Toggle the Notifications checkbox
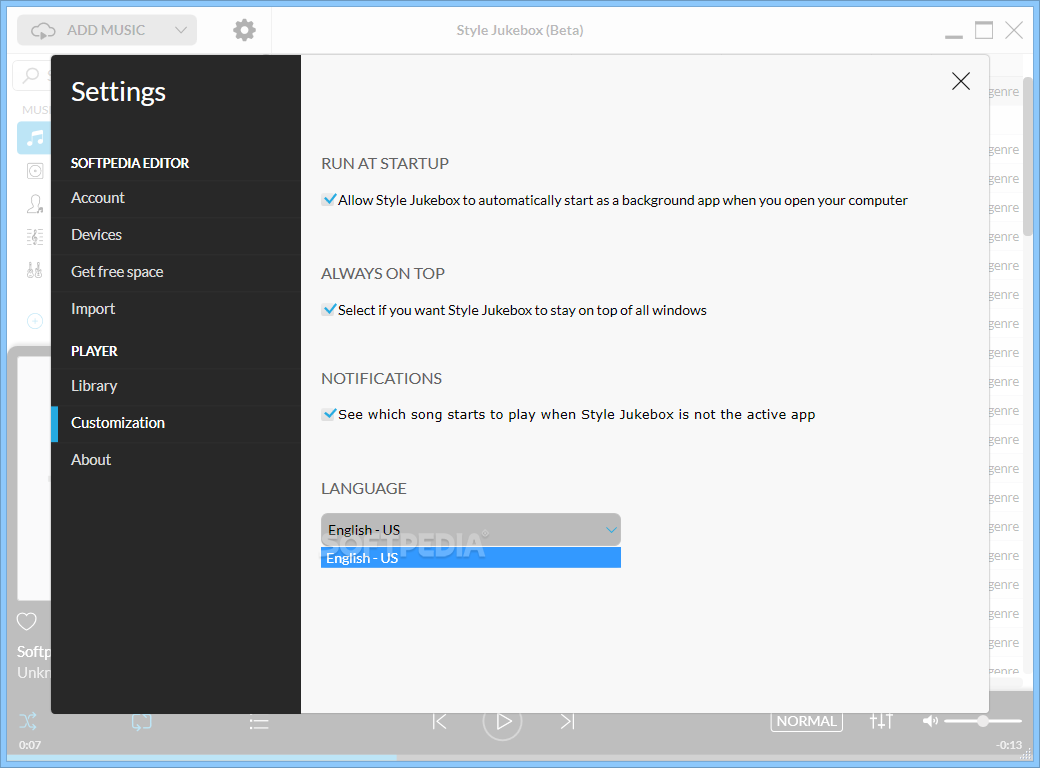Image resolution: width=1040 pixels, height=768 pixels. click(329, 414)
